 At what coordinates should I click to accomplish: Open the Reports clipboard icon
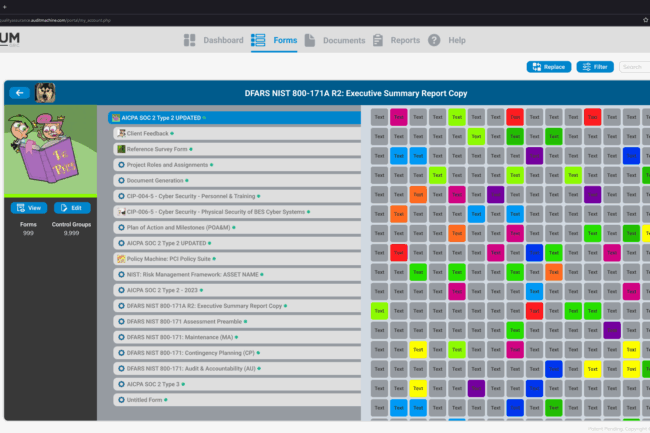pyautogui.click(x=379, y=40)
